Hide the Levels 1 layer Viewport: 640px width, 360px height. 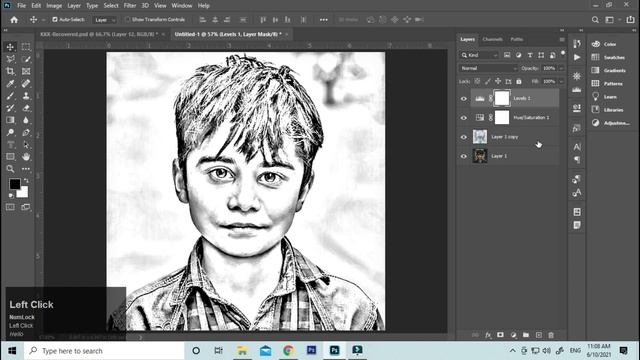464,98
